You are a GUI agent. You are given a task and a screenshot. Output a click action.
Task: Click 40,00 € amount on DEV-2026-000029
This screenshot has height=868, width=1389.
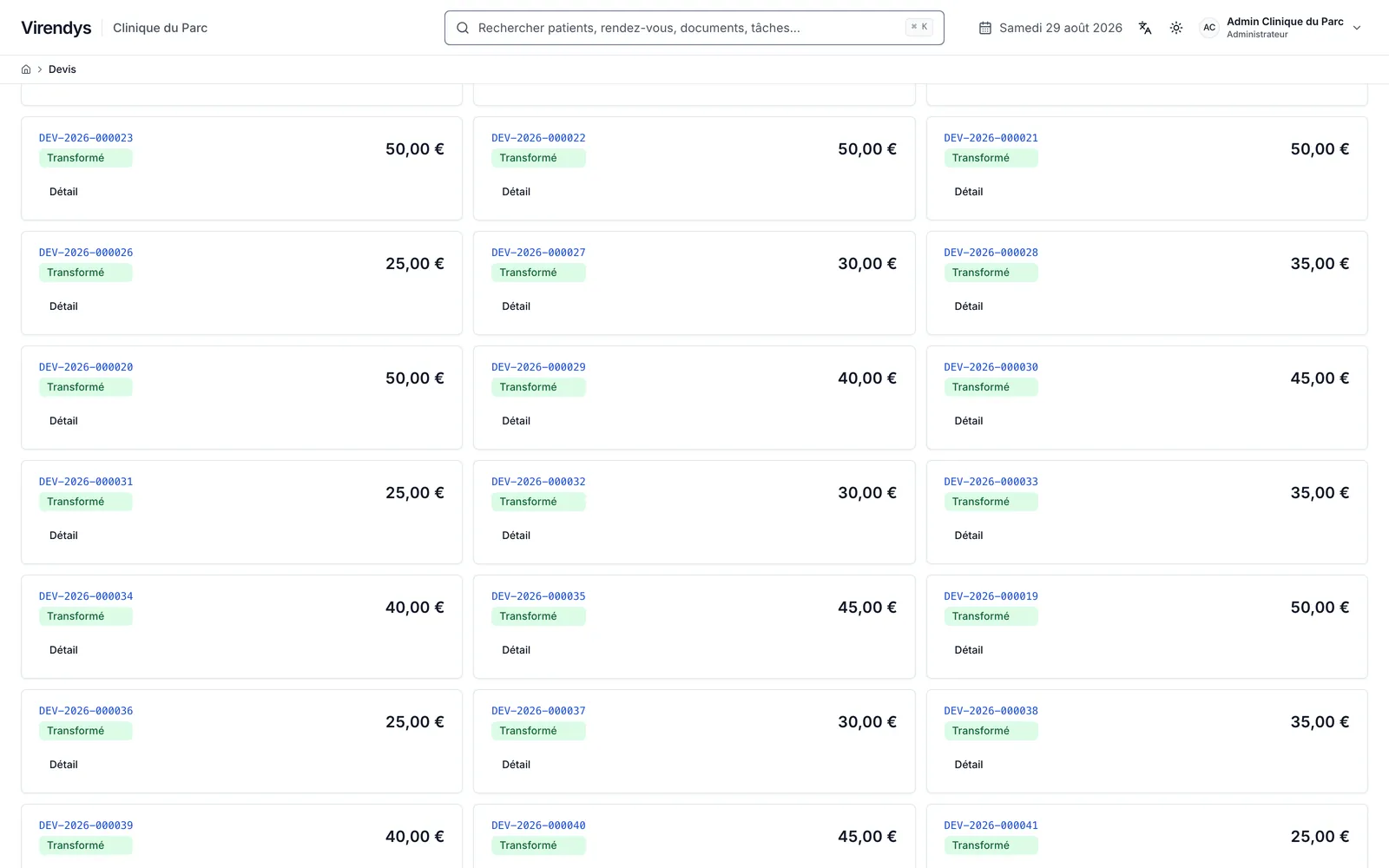(x=867, y=378)
